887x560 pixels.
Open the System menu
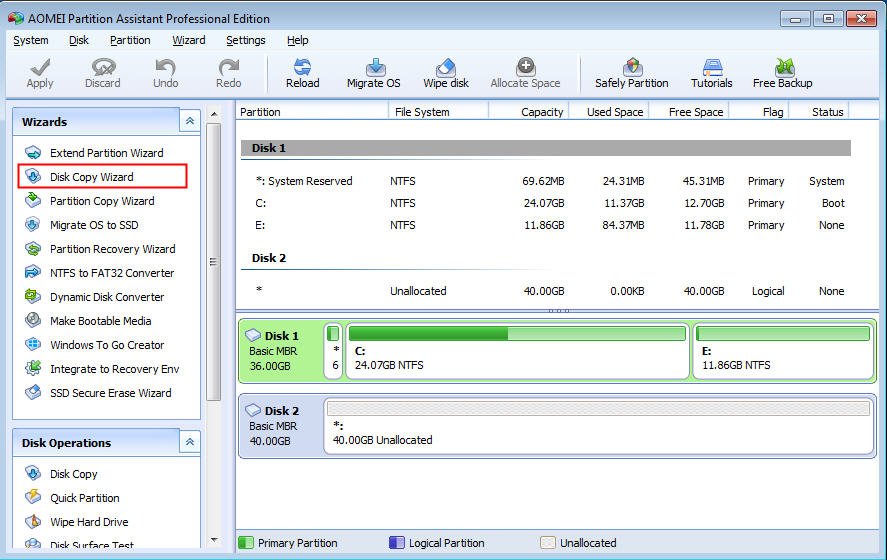(x=31, y=40)
